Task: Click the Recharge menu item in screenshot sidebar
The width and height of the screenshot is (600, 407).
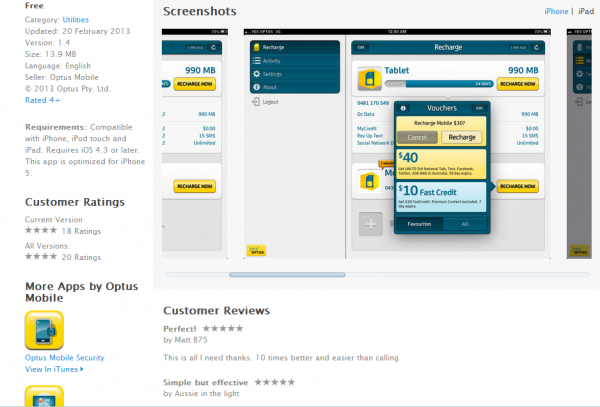Action: coord(295,47)
